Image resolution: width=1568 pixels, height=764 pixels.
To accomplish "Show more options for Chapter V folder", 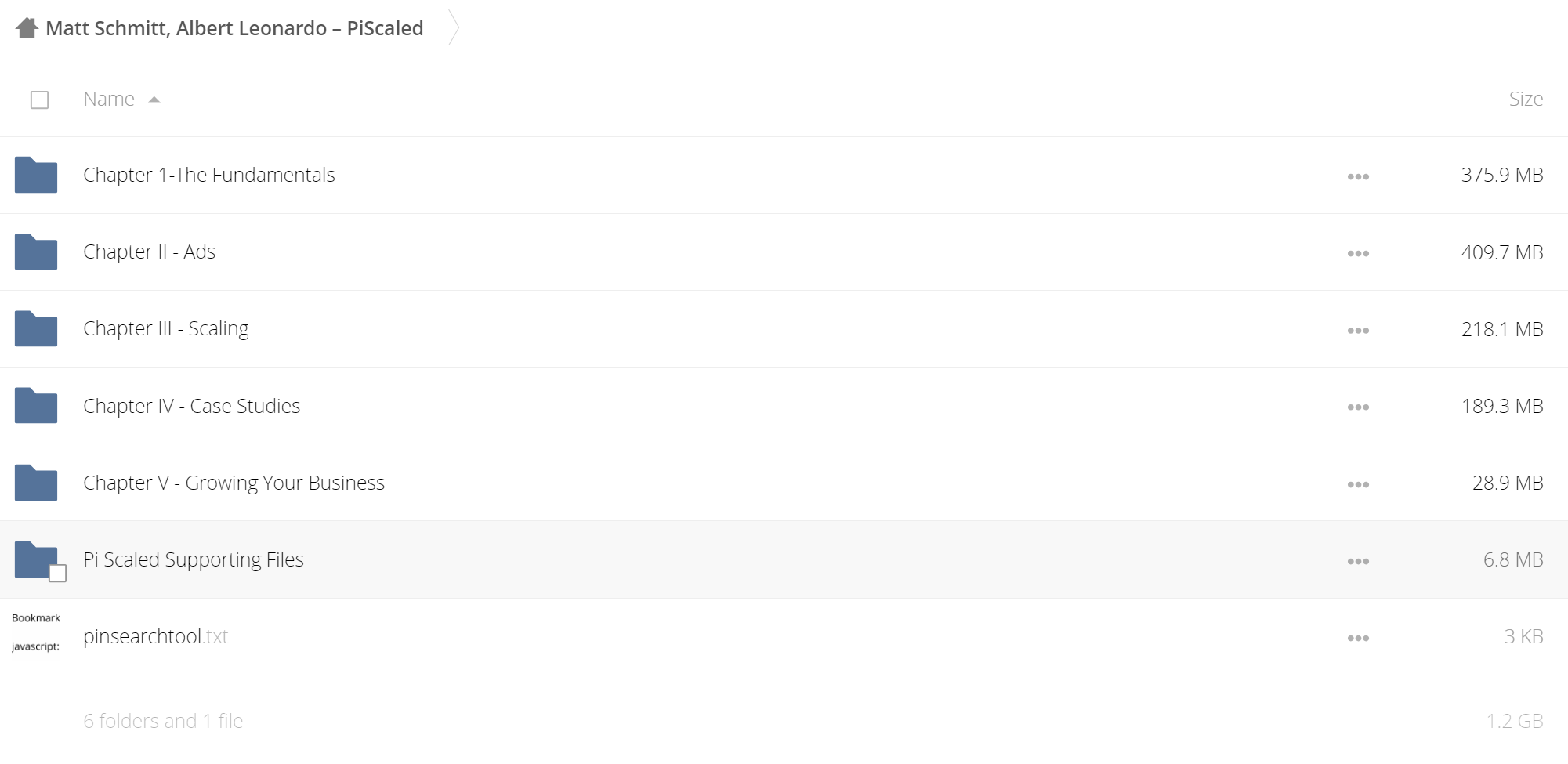I will [x=1358, y=484].
